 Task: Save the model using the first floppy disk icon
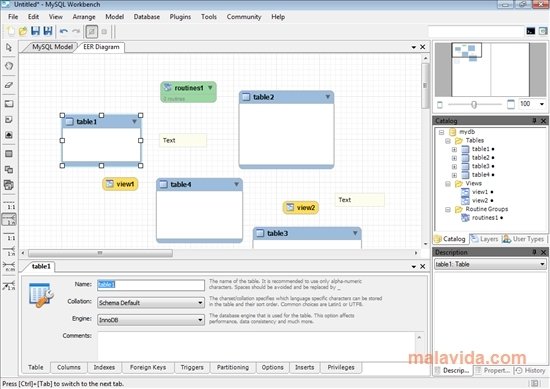pyautogui.click(x=35, y=31)
